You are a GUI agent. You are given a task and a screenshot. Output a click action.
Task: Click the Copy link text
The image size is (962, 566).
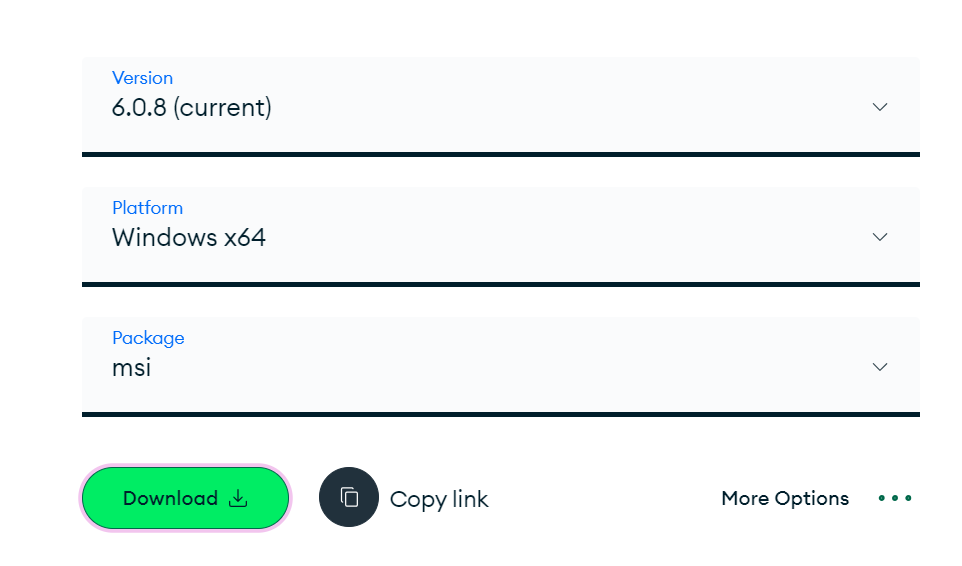[x=439, y=499]
